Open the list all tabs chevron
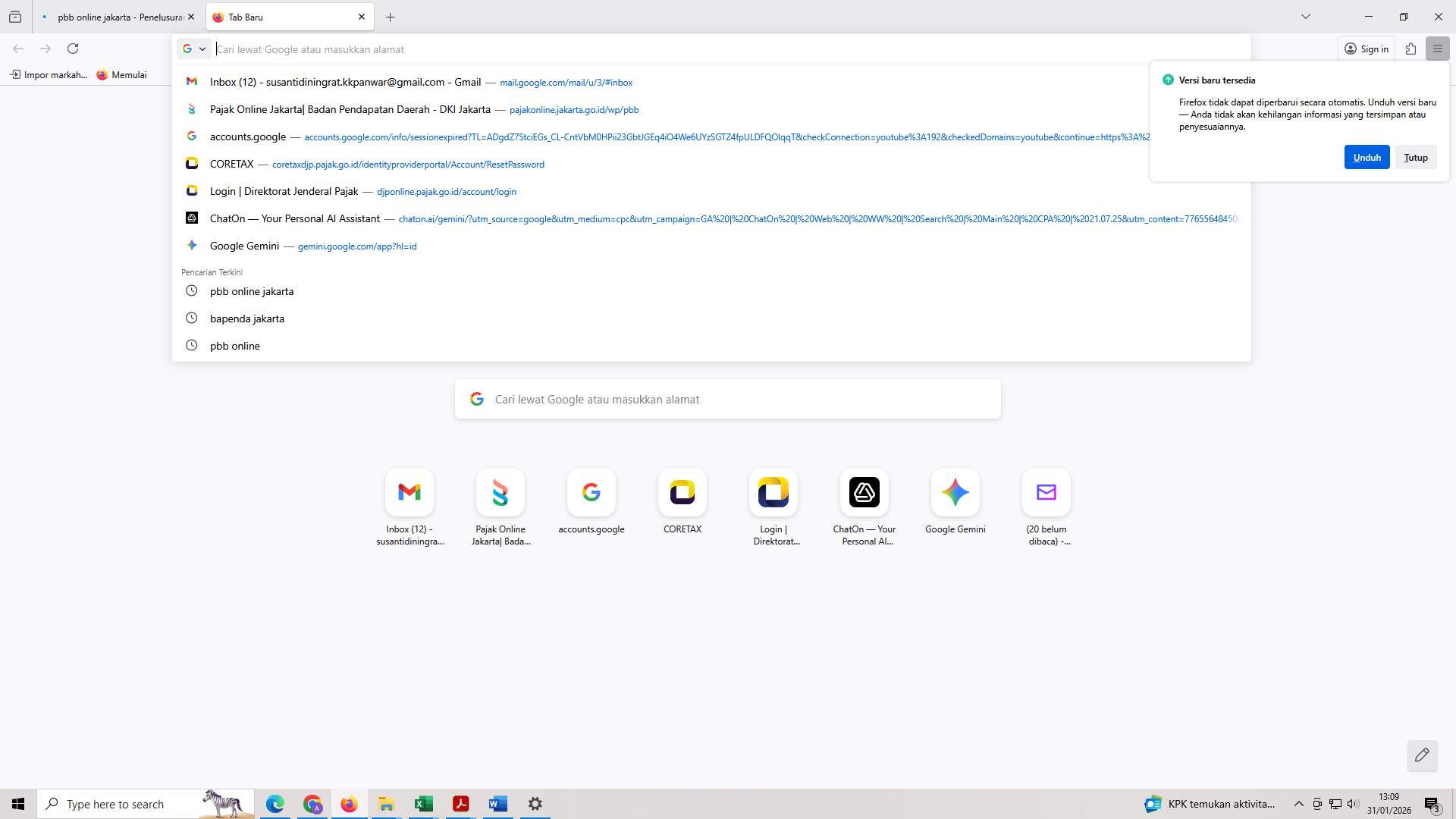The height and width of the screenshot is (819, 1456). pos(1305,16)
